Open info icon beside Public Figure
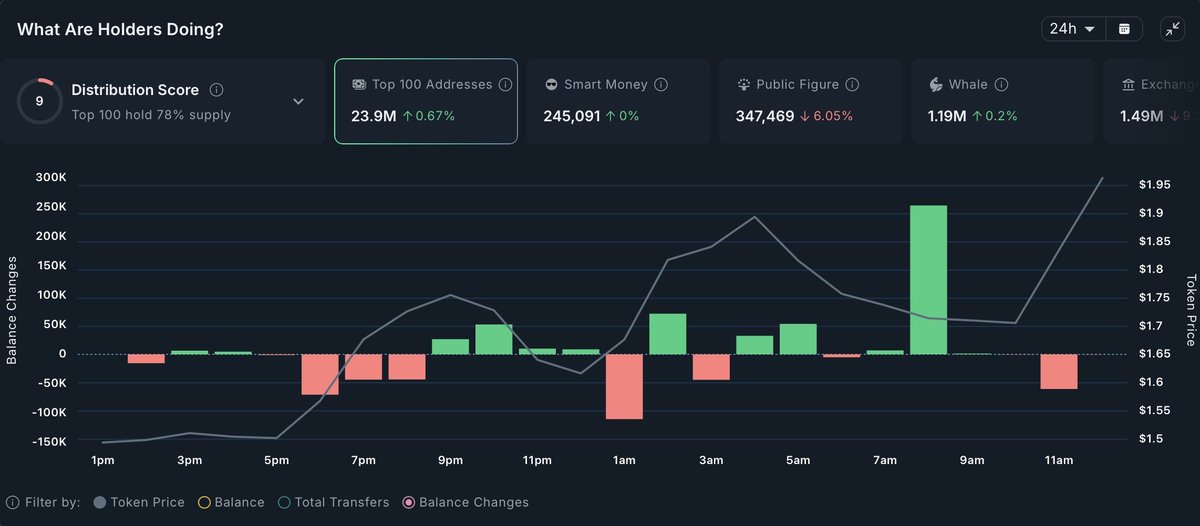The height and width of the screenshot is (526, 1200). [852, 85]
